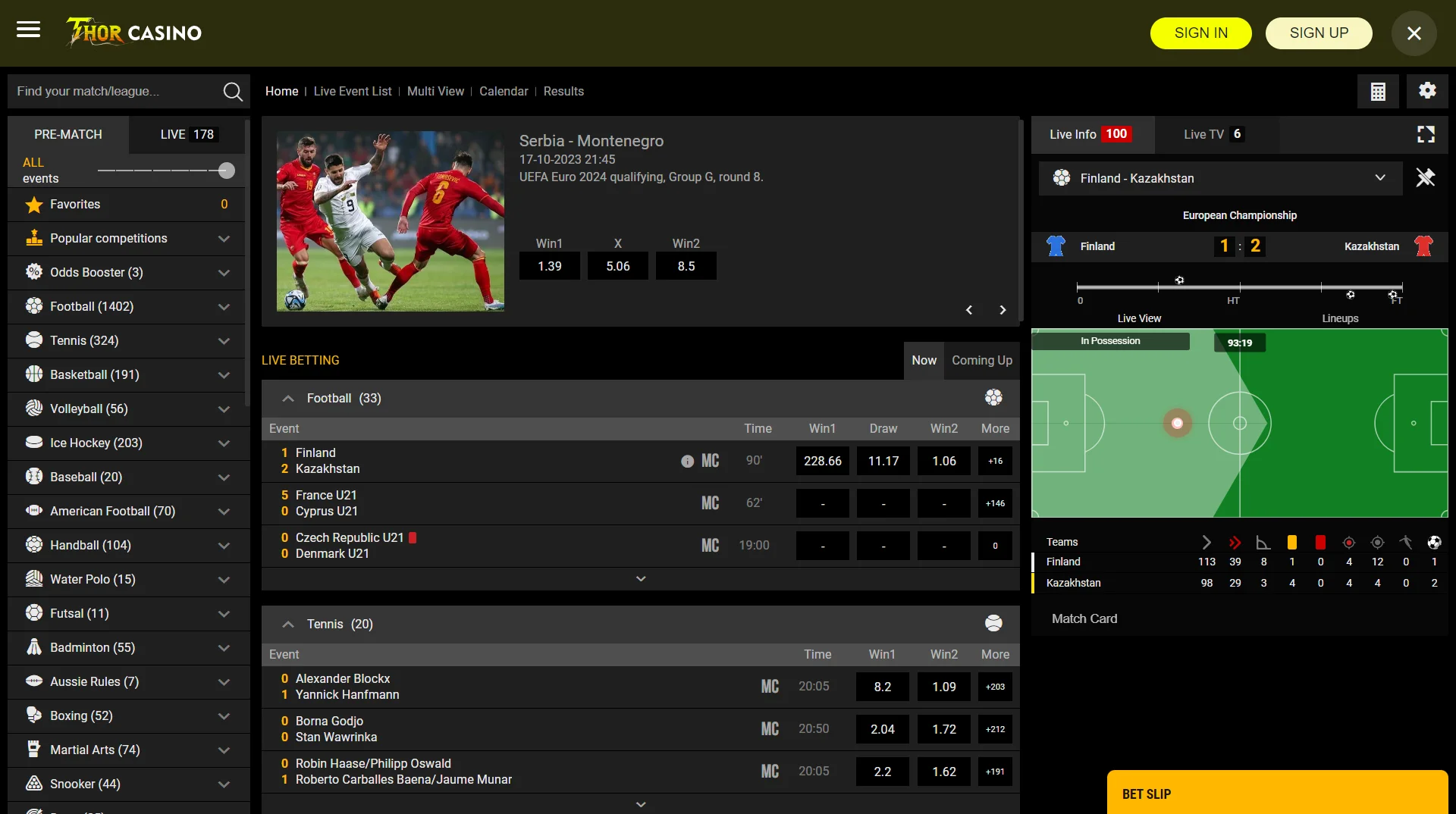Open the BET SLIP panel
Viewport: 1456px width, 814px height.
pos(1277,793)
